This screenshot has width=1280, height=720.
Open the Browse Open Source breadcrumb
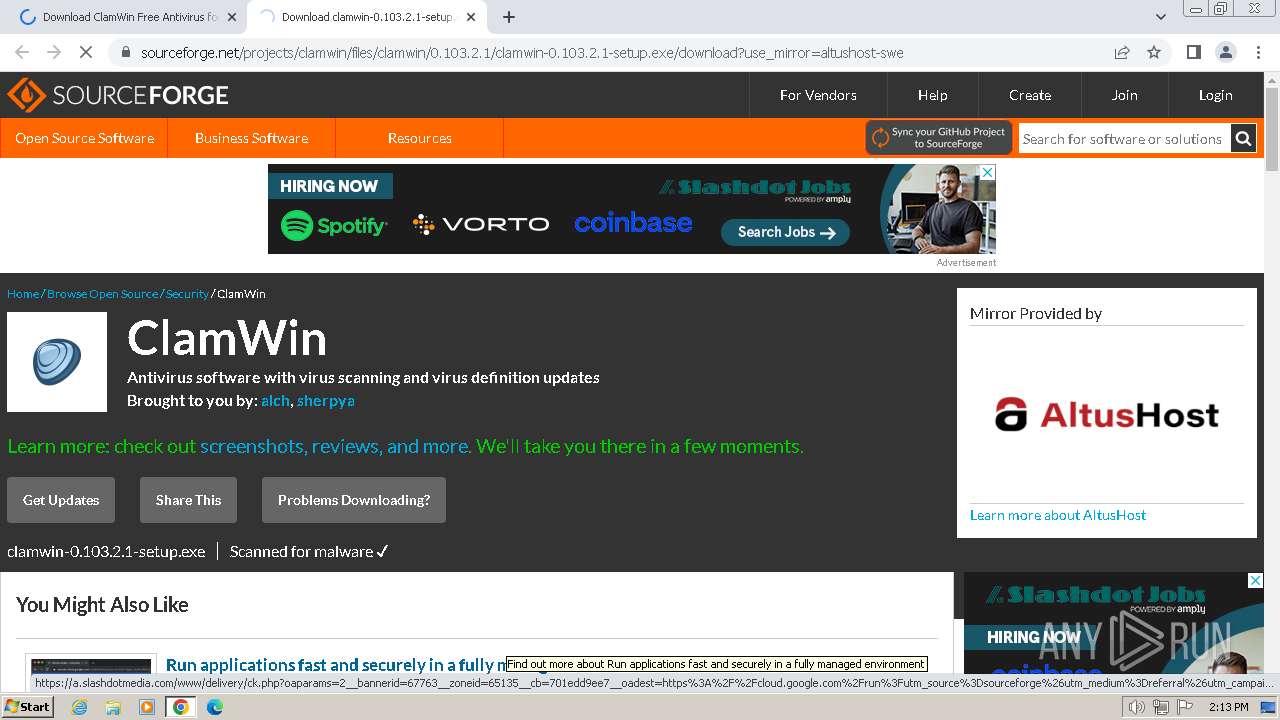(x=102, y=294)
